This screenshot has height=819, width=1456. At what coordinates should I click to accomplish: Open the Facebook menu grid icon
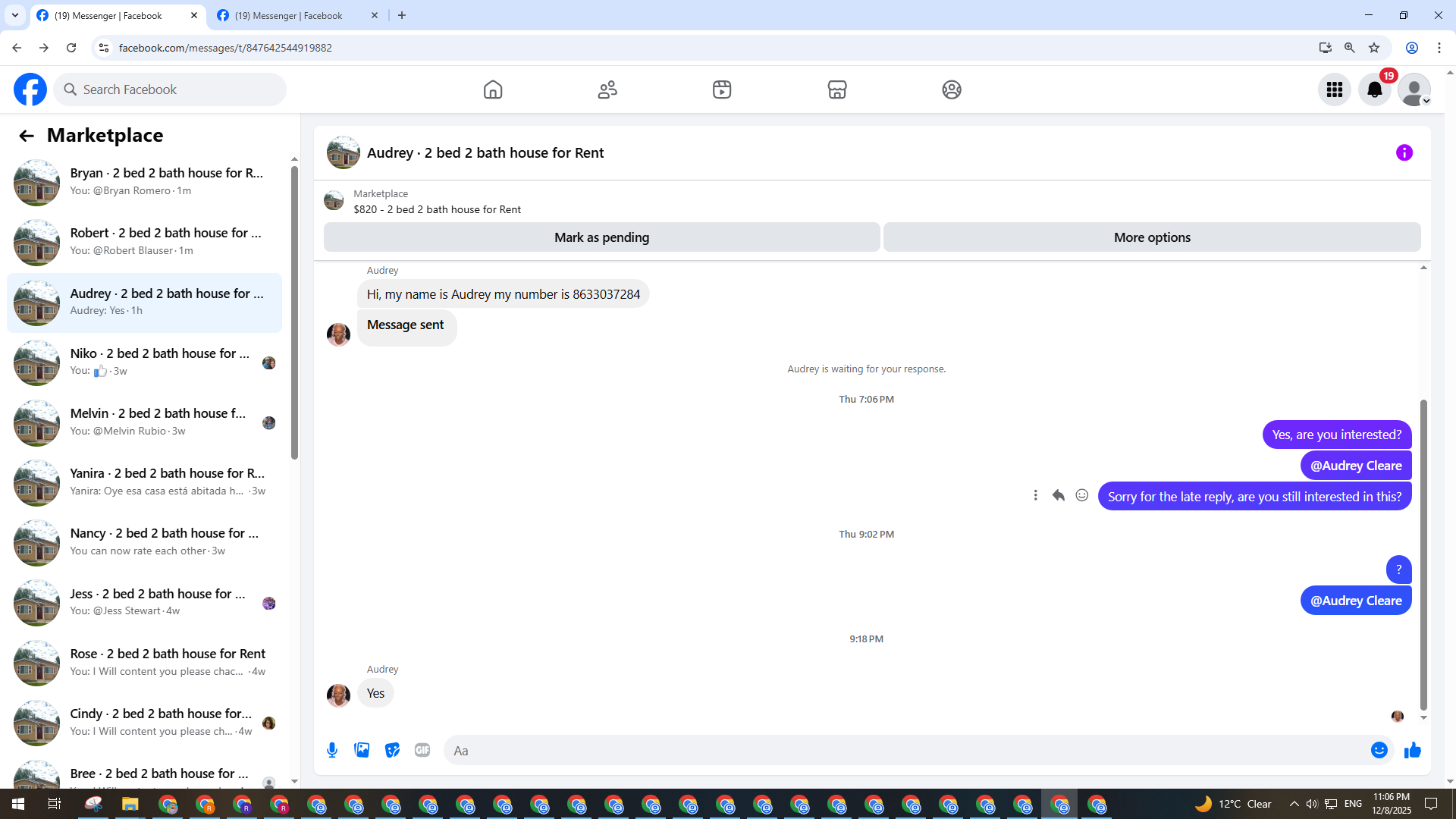click(1335, 89)
